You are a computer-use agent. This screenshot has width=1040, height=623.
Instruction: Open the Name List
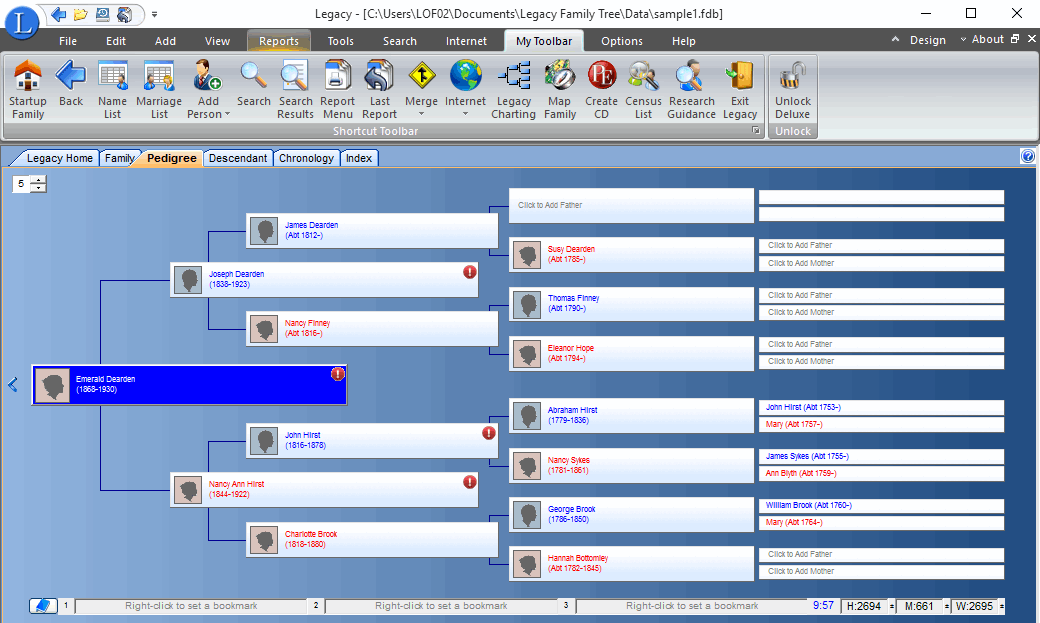(112, 90)
